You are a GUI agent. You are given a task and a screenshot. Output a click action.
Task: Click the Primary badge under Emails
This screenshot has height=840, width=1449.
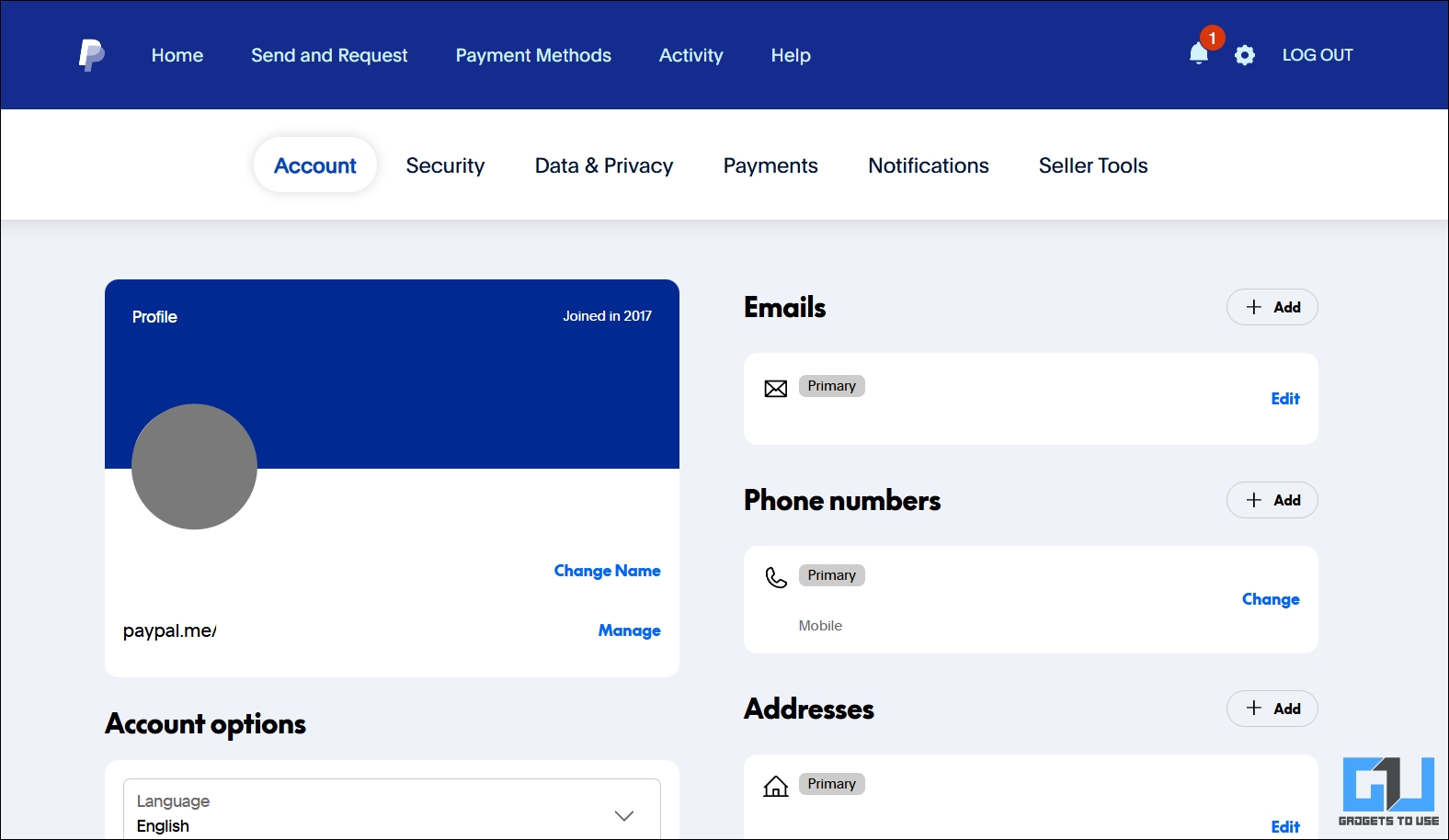coord(832,386)
